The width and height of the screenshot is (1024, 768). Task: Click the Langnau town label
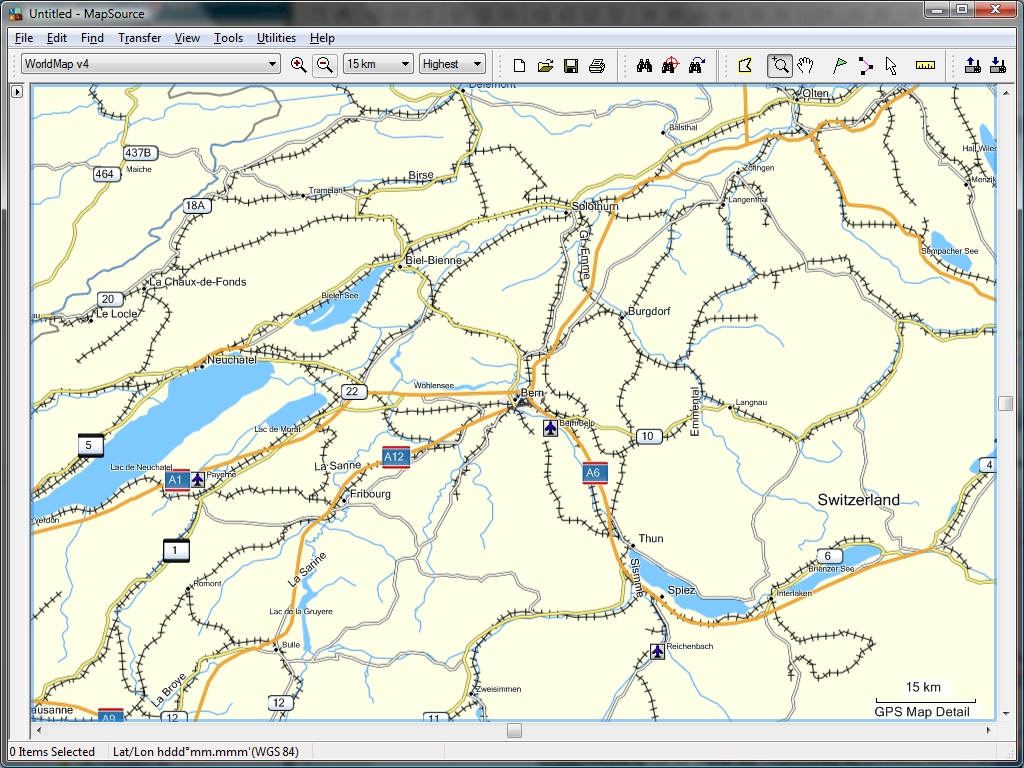751,402
